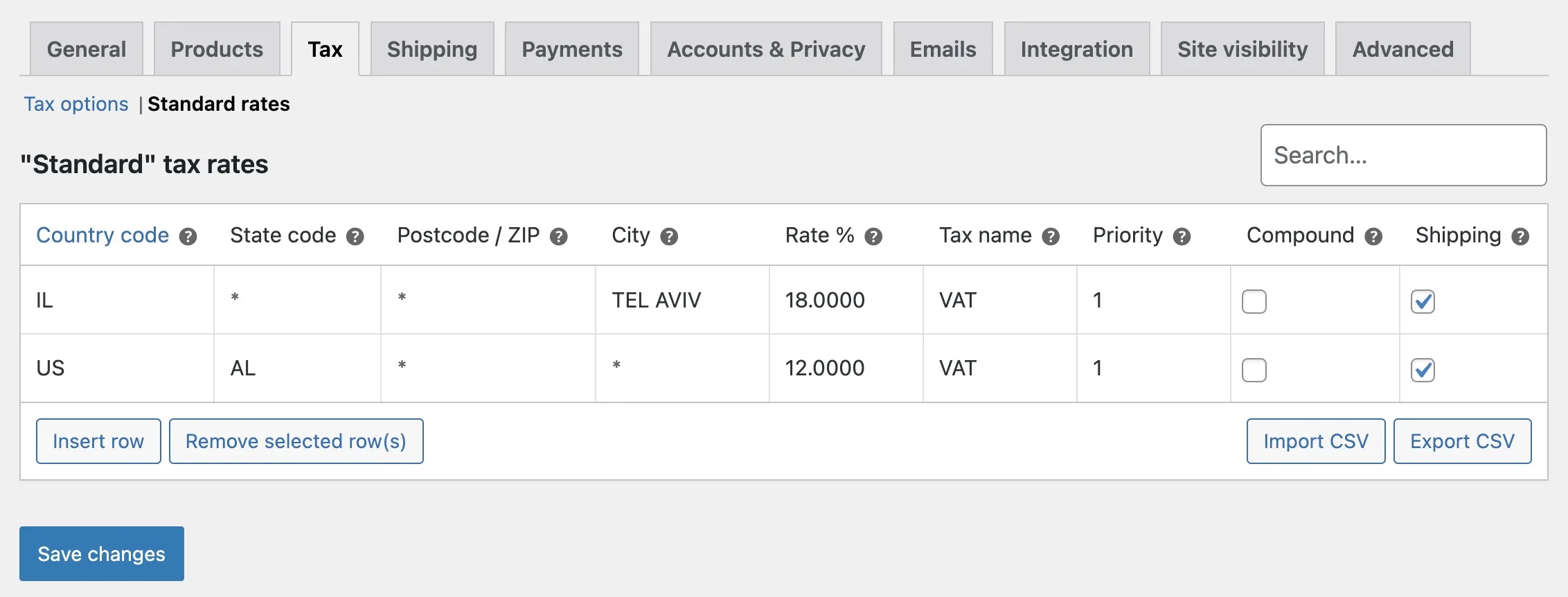1568x597 pixels.
Task: Click the 18.0000 rate cell
Action: click(846, 300)
